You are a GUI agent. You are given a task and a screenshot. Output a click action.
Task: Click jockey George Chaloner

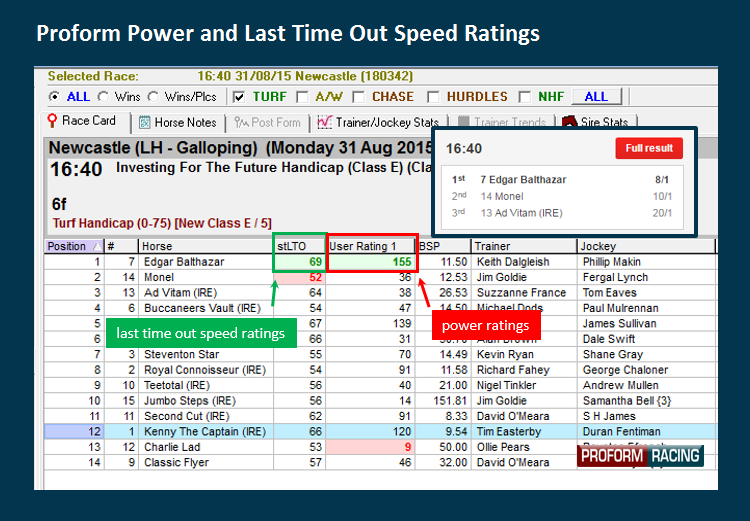pos(625,370)
